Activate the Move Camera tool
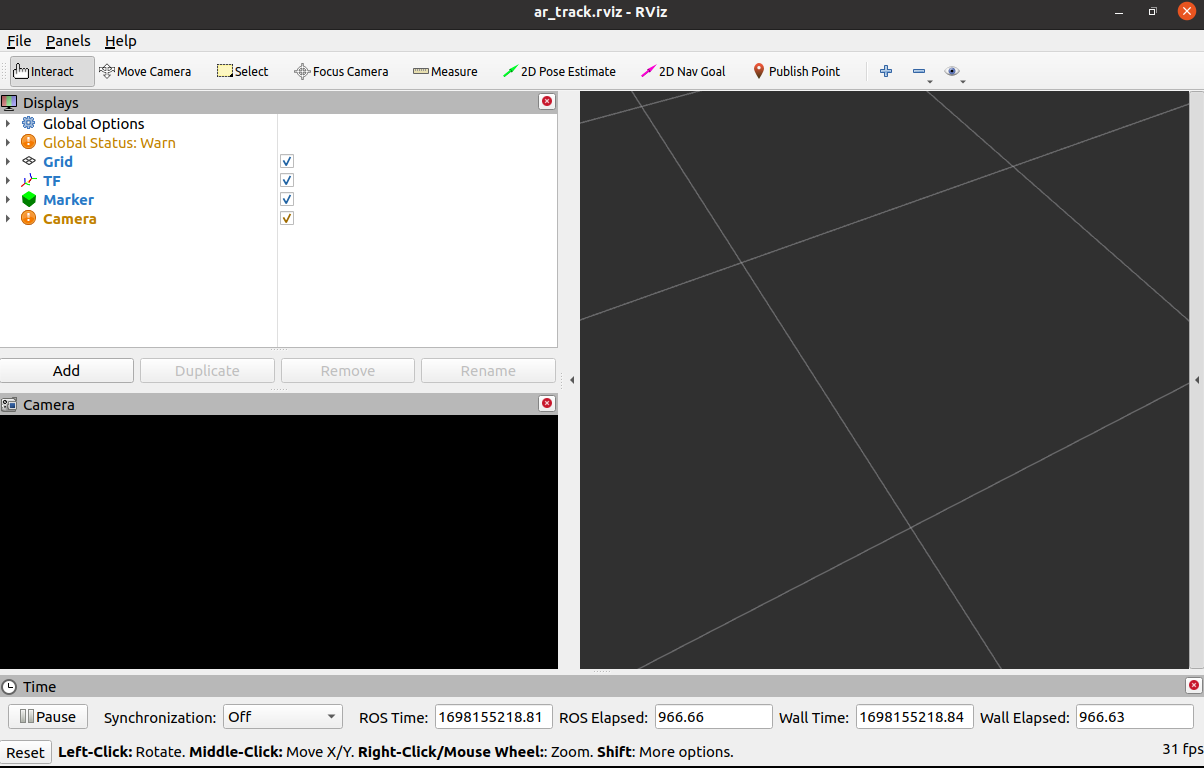This screenshot has width=1204, height=768. (146, 71)
